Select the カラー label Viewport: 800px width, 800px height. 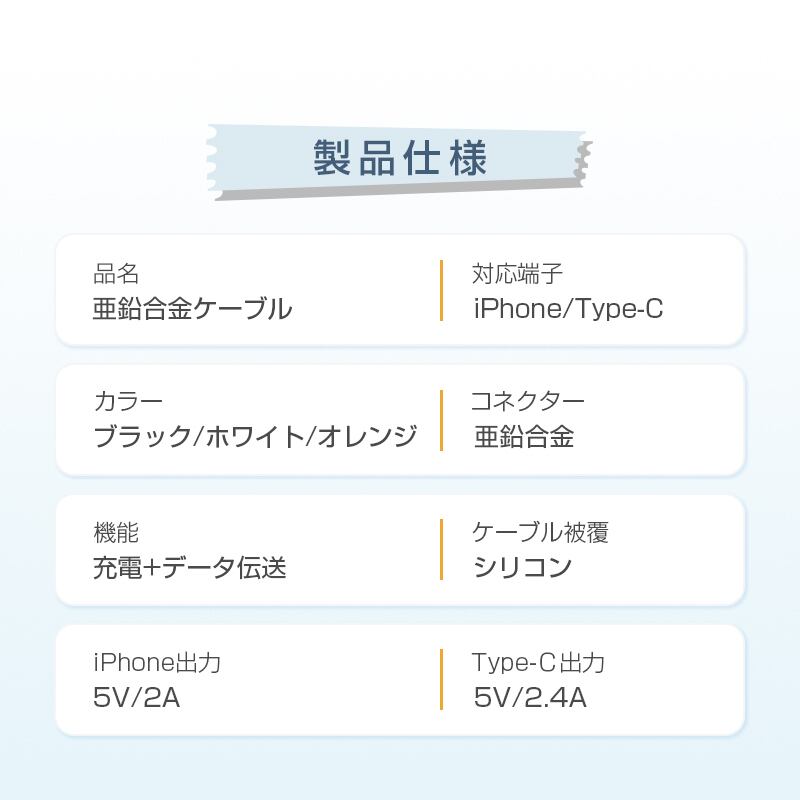[x=128, y=402]
